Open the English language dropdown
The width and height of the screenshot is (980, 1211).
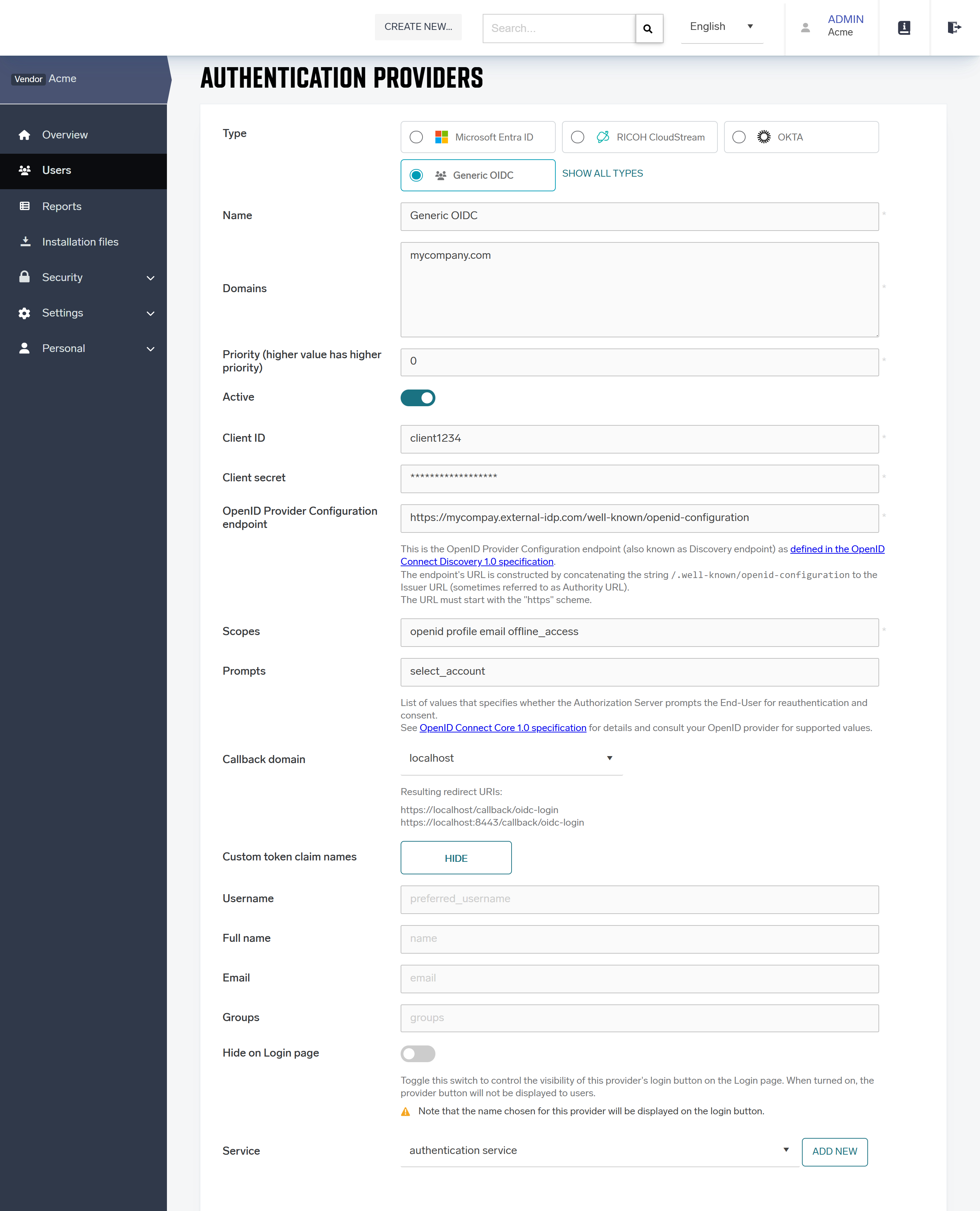(722, 26)
